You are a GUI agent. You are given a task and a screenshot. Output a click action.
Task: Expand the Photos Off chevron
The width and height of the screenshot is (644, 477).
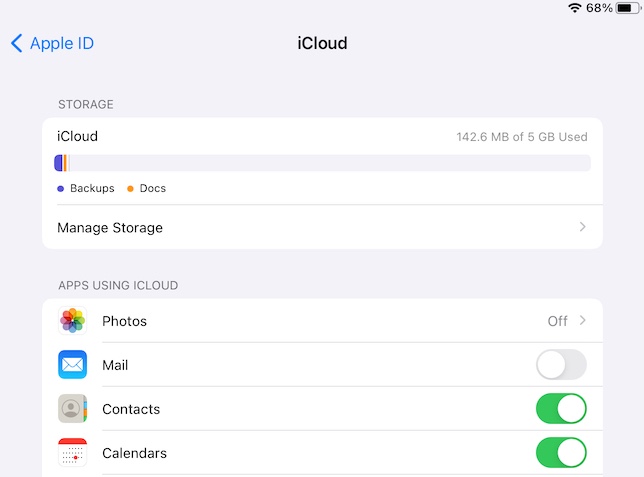tap(582, 320)
